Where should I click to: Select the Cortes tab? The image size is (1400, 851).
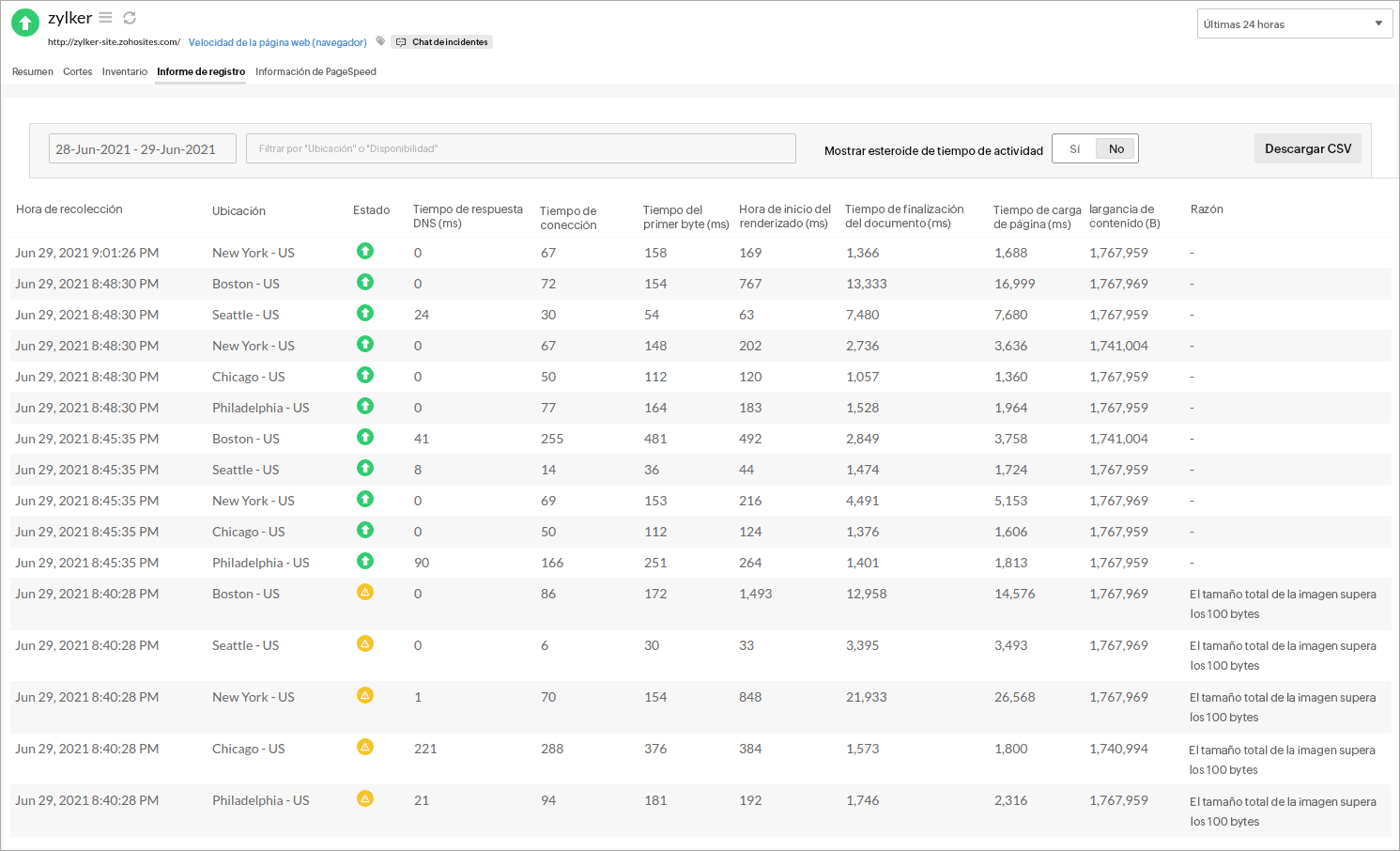click(77, 71)
